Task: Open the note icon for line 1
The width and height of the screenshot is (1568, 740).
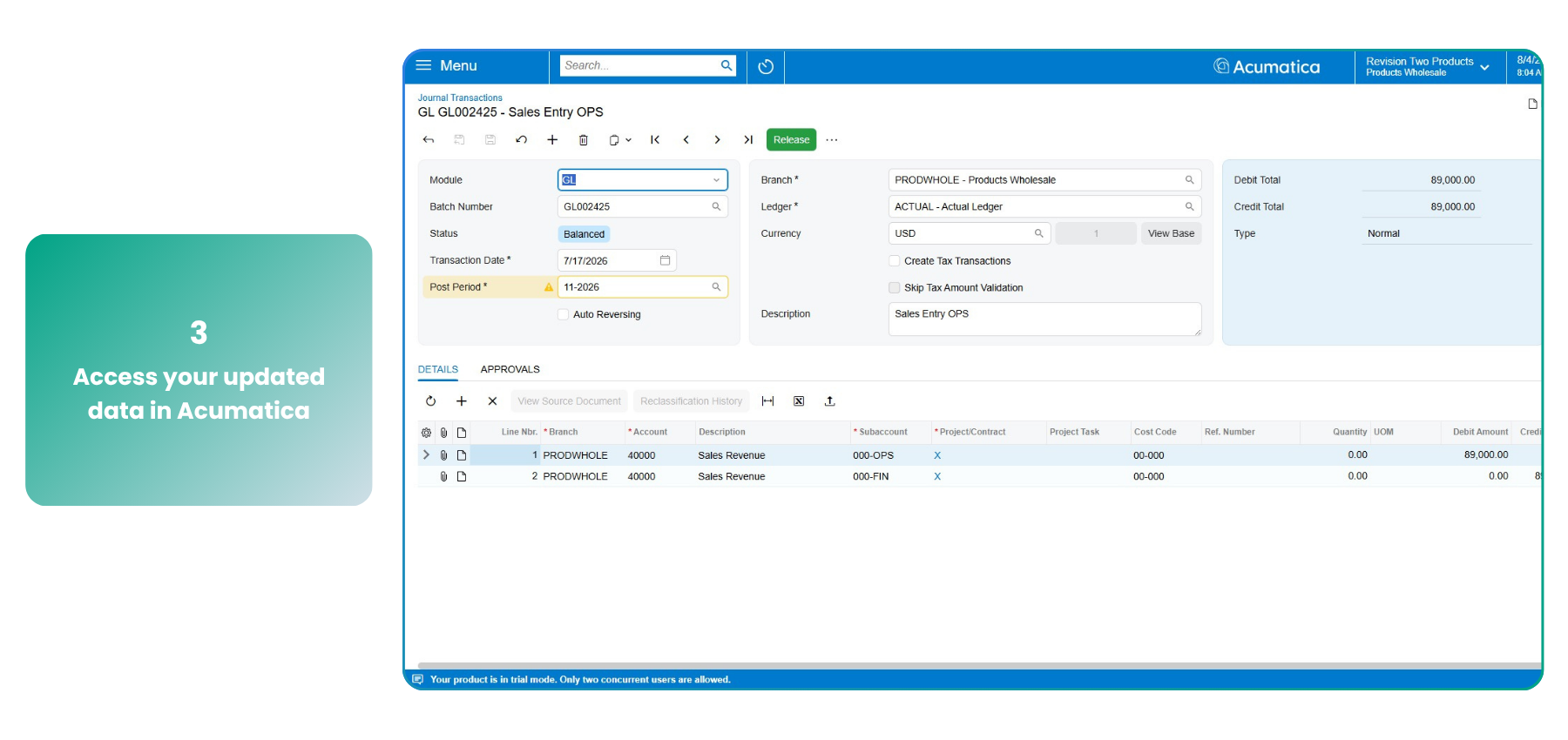Action: click(462, 455)
